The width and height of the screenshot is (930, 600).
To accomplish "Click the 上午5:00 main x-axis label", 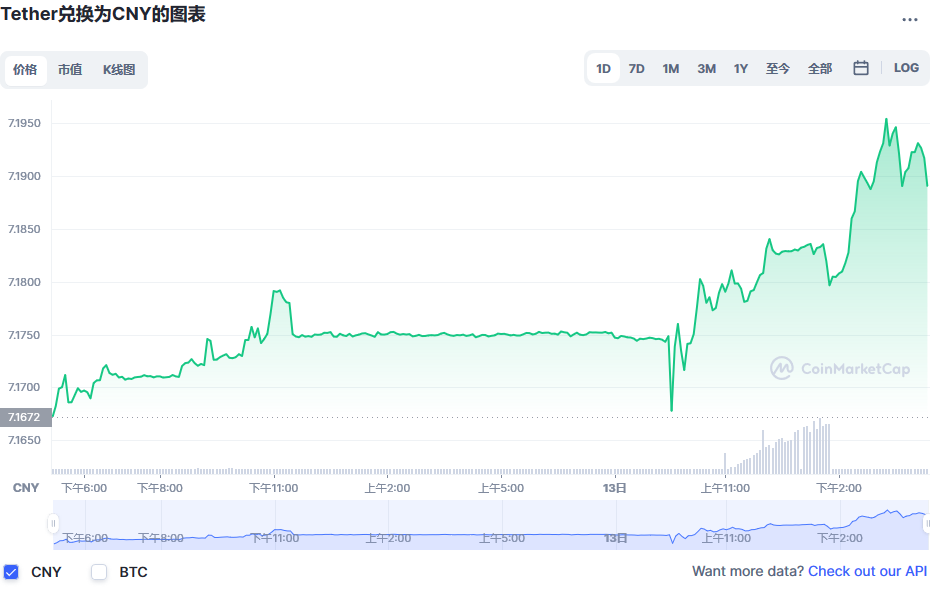I will [501, 488].
